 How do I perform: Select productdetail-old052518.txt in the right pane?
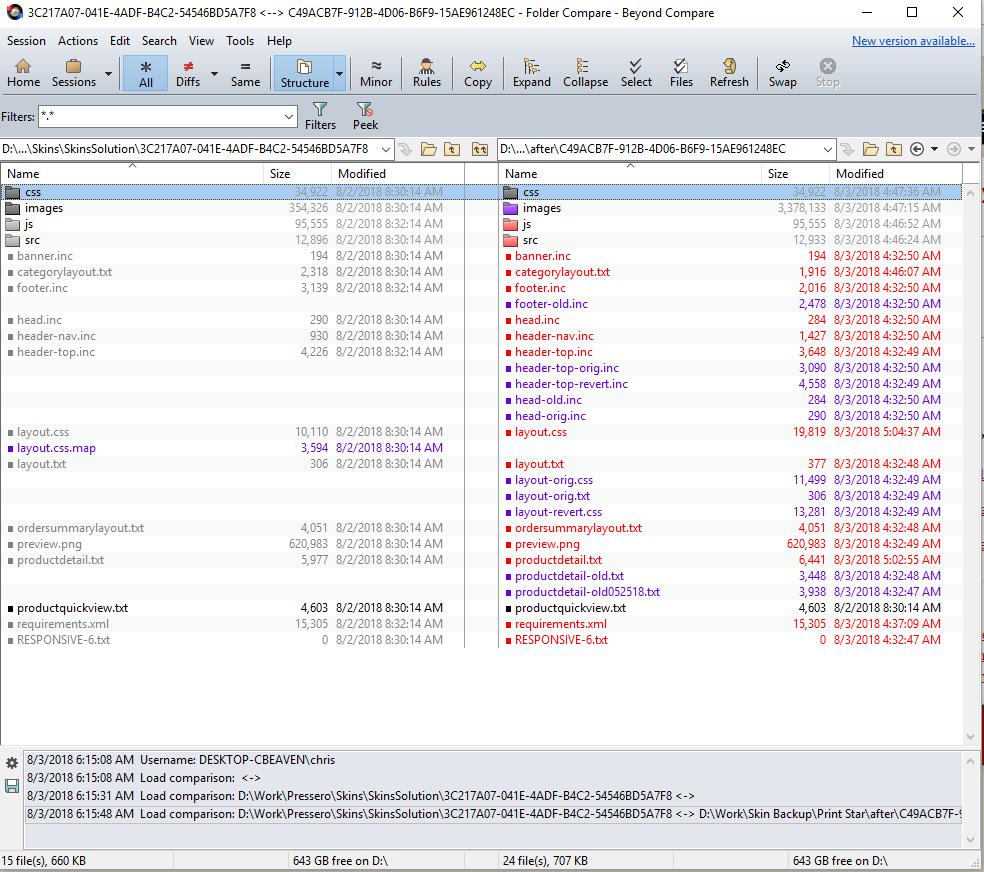coord(587,592)
